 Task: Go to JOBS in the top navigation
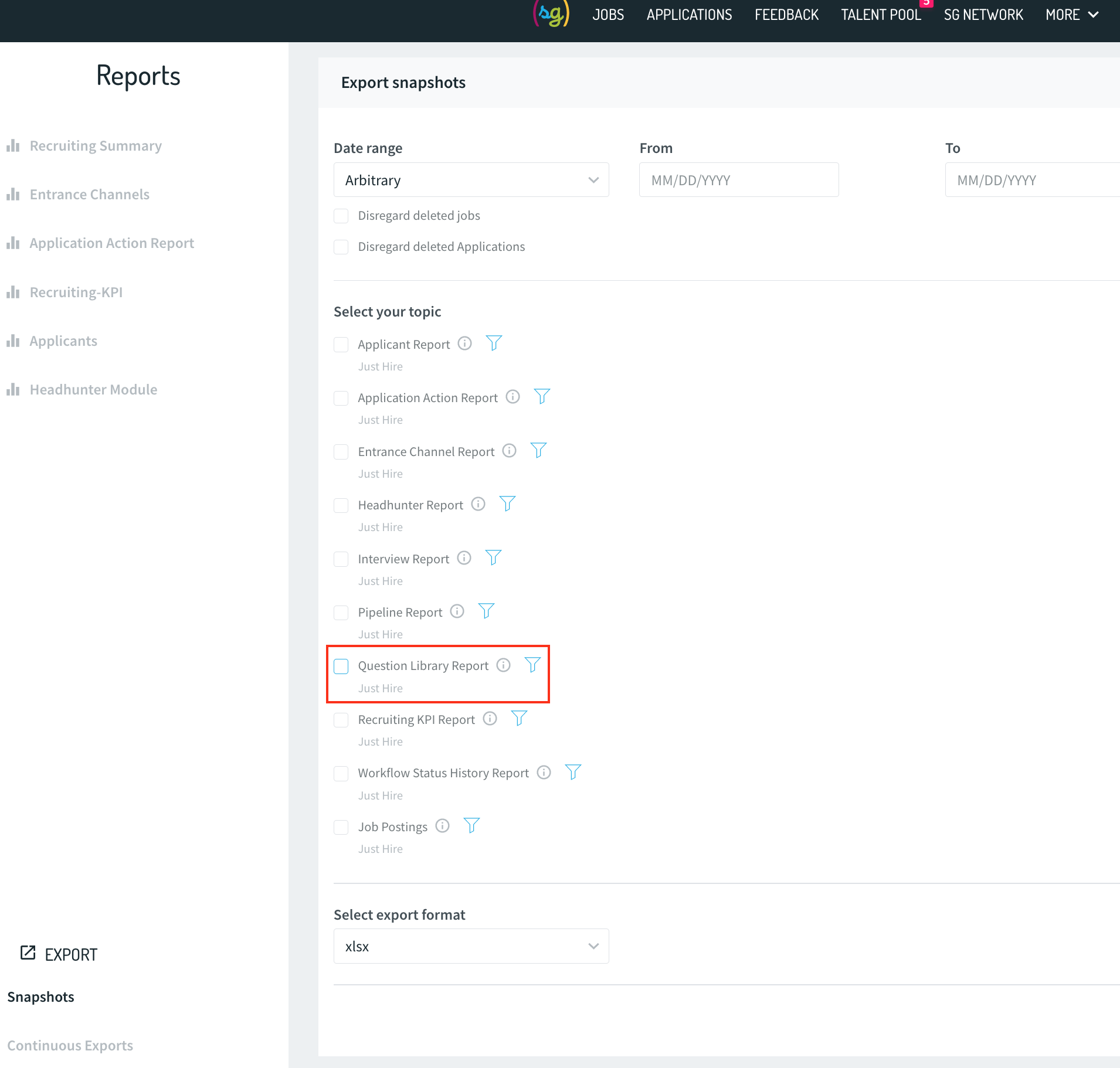[608, 15]
